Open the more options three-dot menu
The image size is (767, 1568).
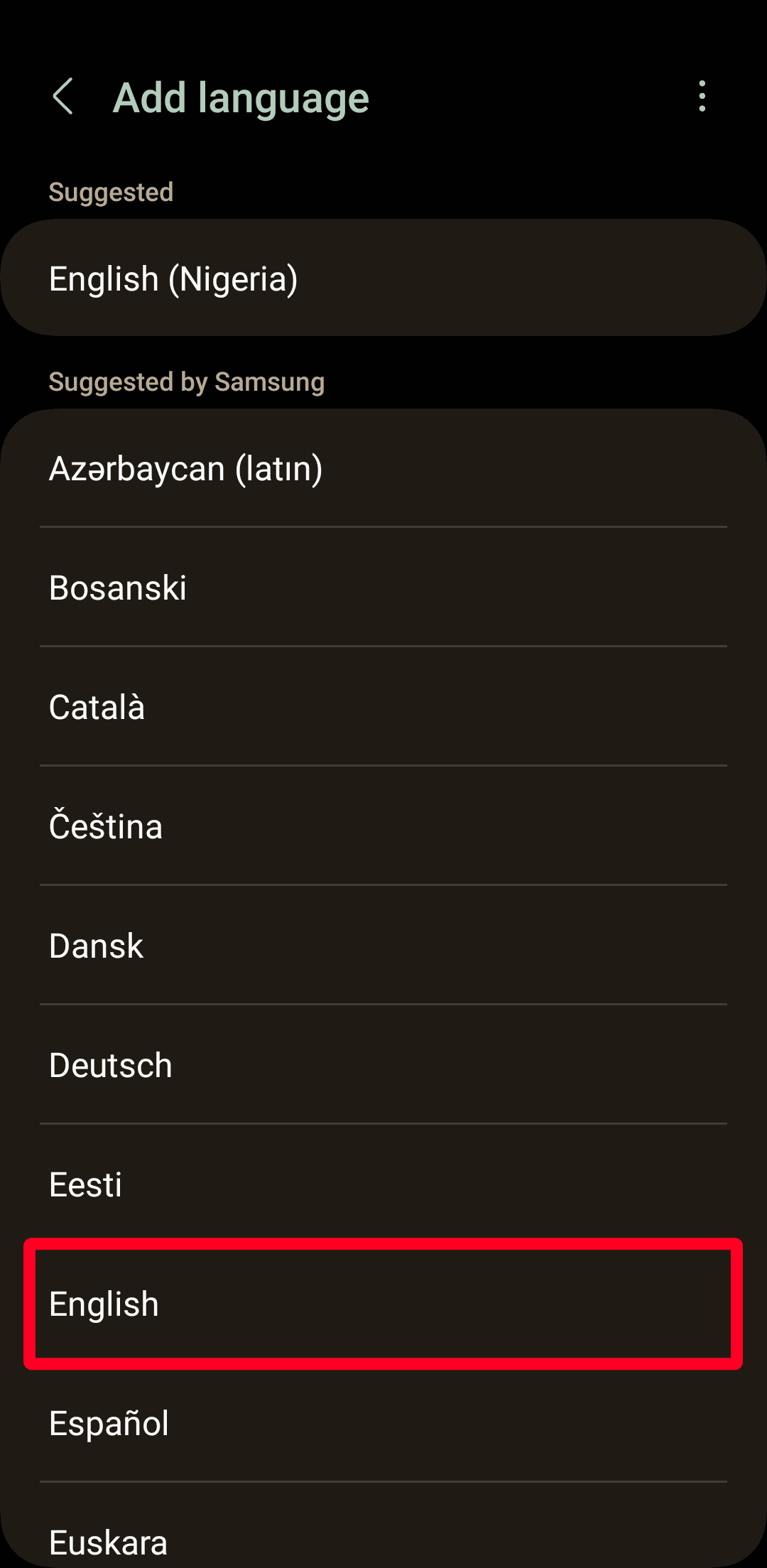pyautogui.click(x=702, y=97)
